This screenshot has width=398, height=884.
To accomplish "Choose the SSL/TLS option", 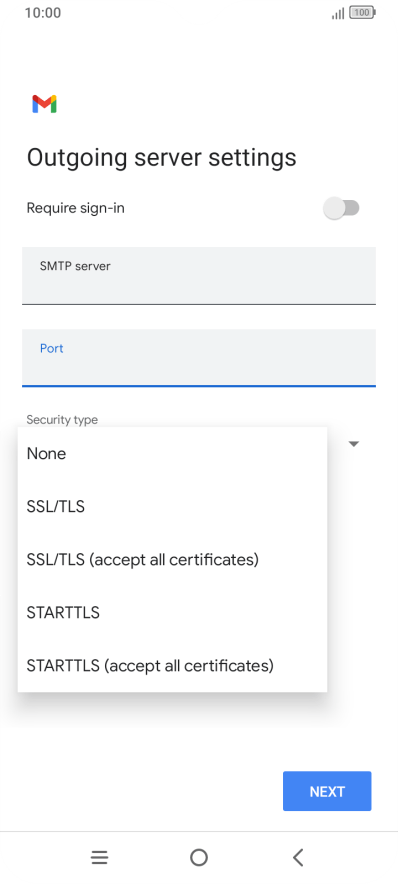I will point(173,506).
